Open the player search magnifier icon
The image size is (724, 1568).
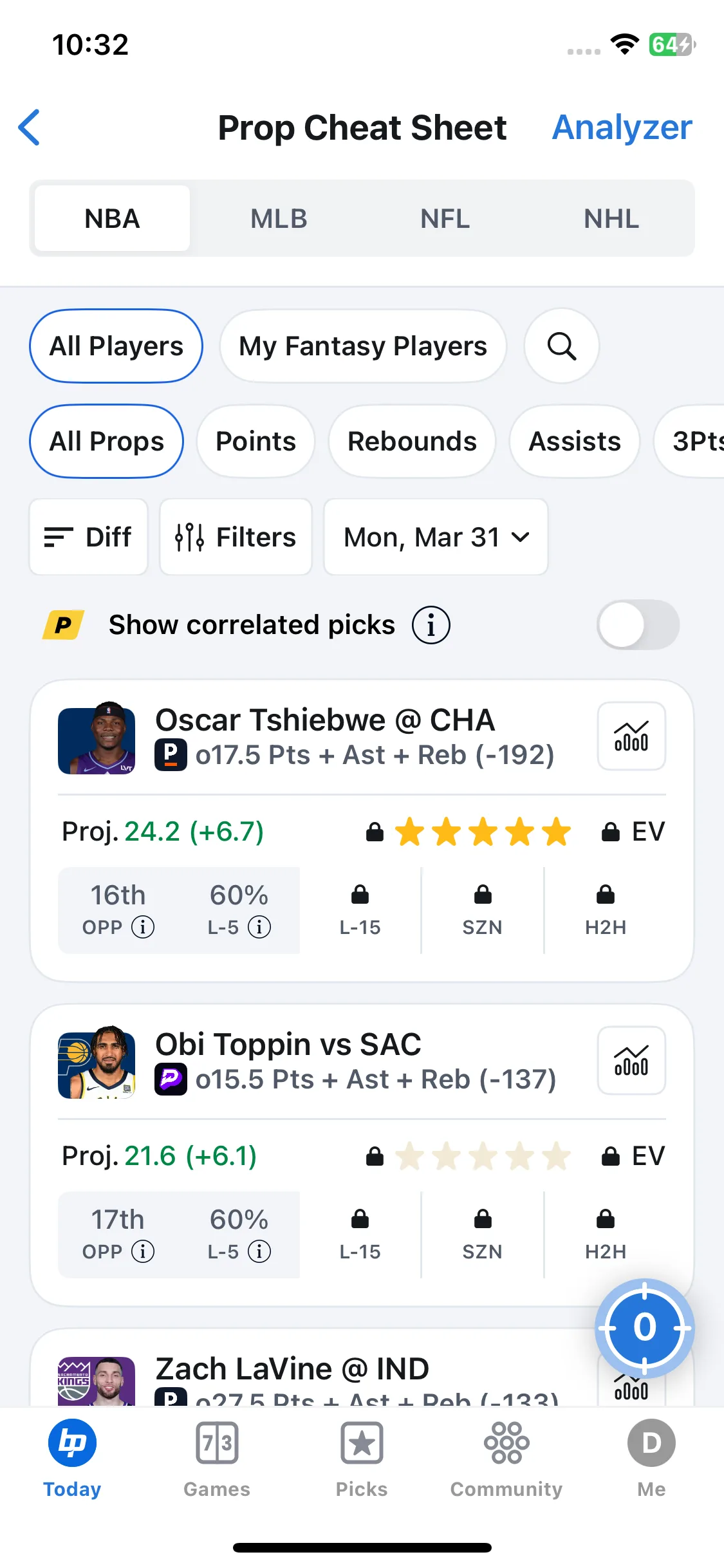coord(562,346)
